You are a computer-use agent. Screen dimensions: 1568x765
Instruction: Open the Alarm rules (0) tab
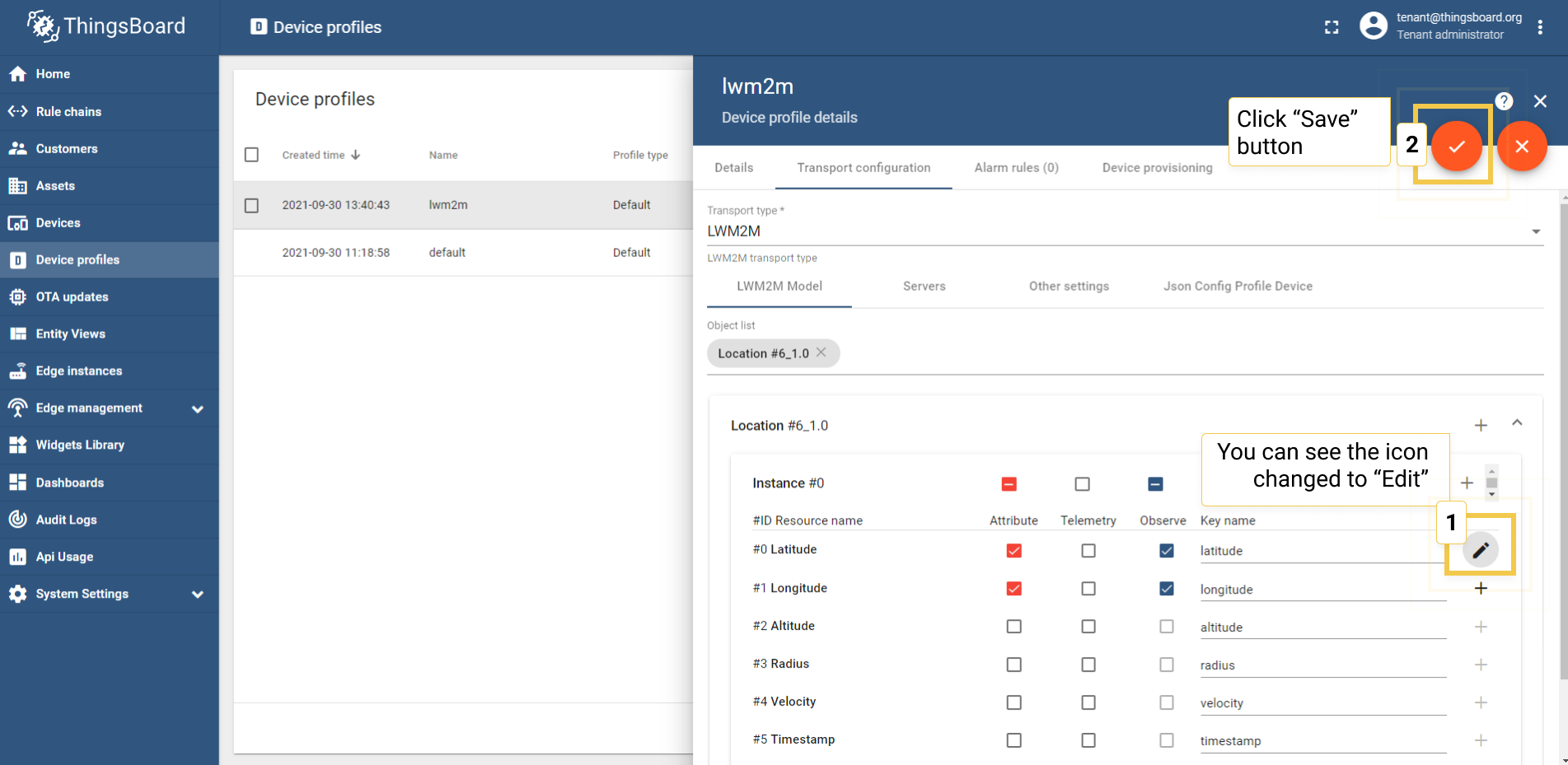[x=1017, y=167]
